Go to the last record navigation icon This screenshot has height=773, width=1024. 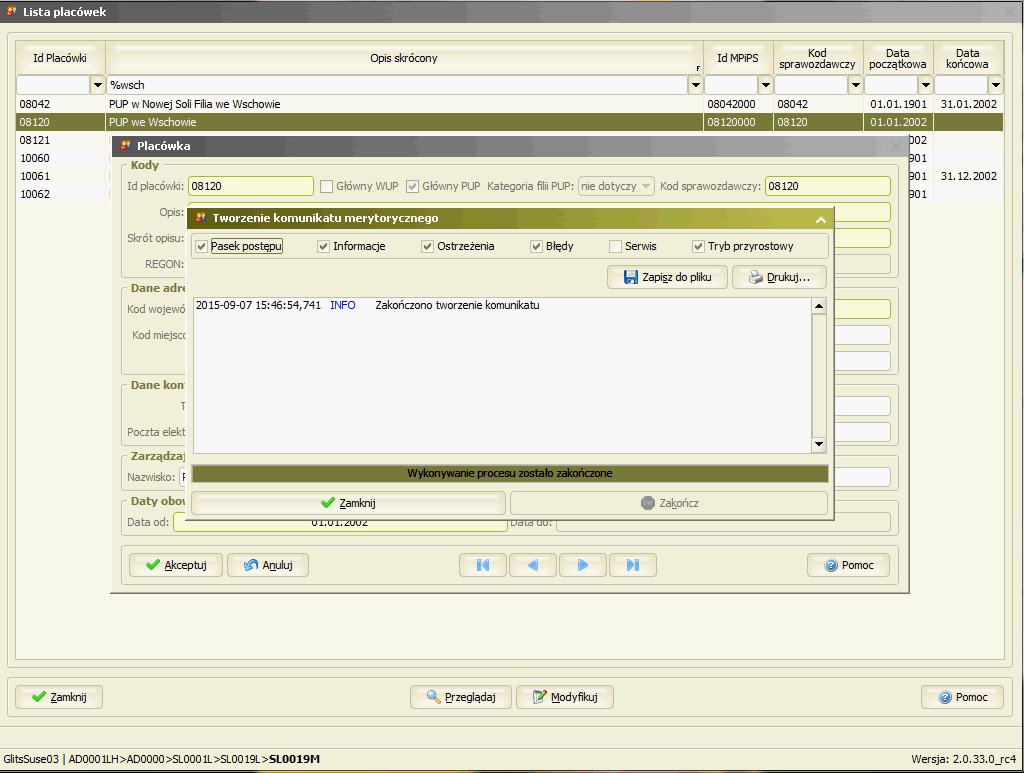tap(633, 565)
